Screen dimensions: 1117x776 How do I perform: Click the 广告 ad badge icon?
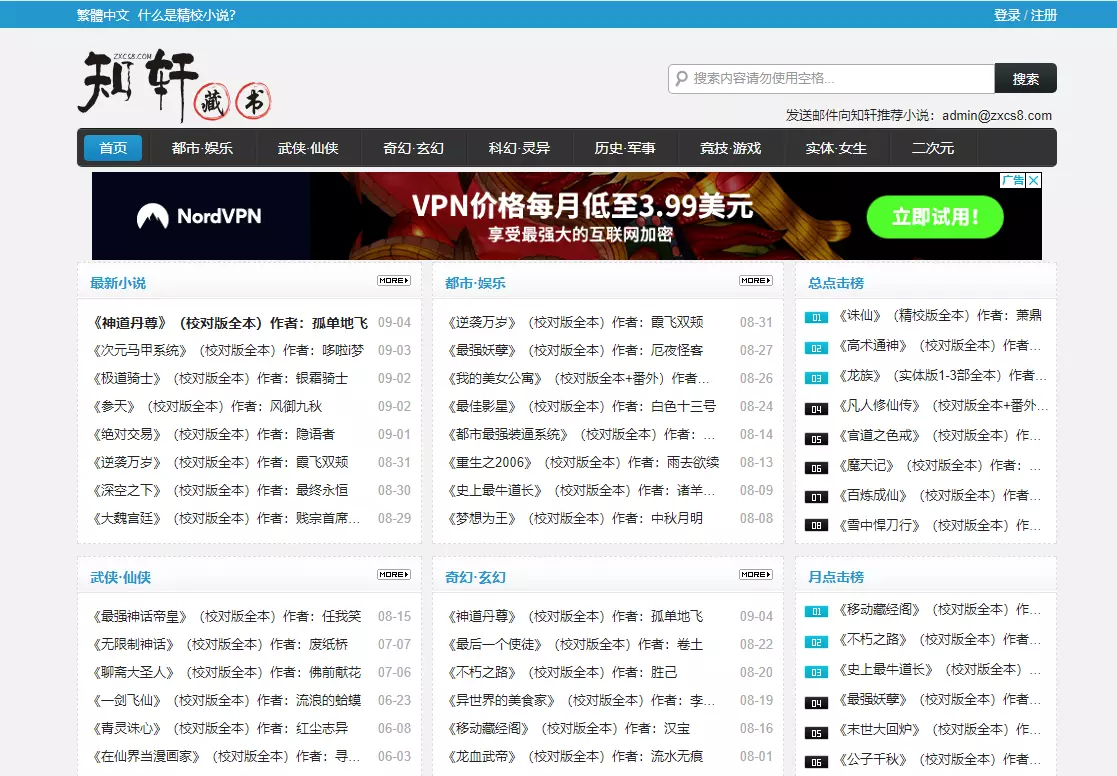pyautogui.click(x=1012, y=180)
